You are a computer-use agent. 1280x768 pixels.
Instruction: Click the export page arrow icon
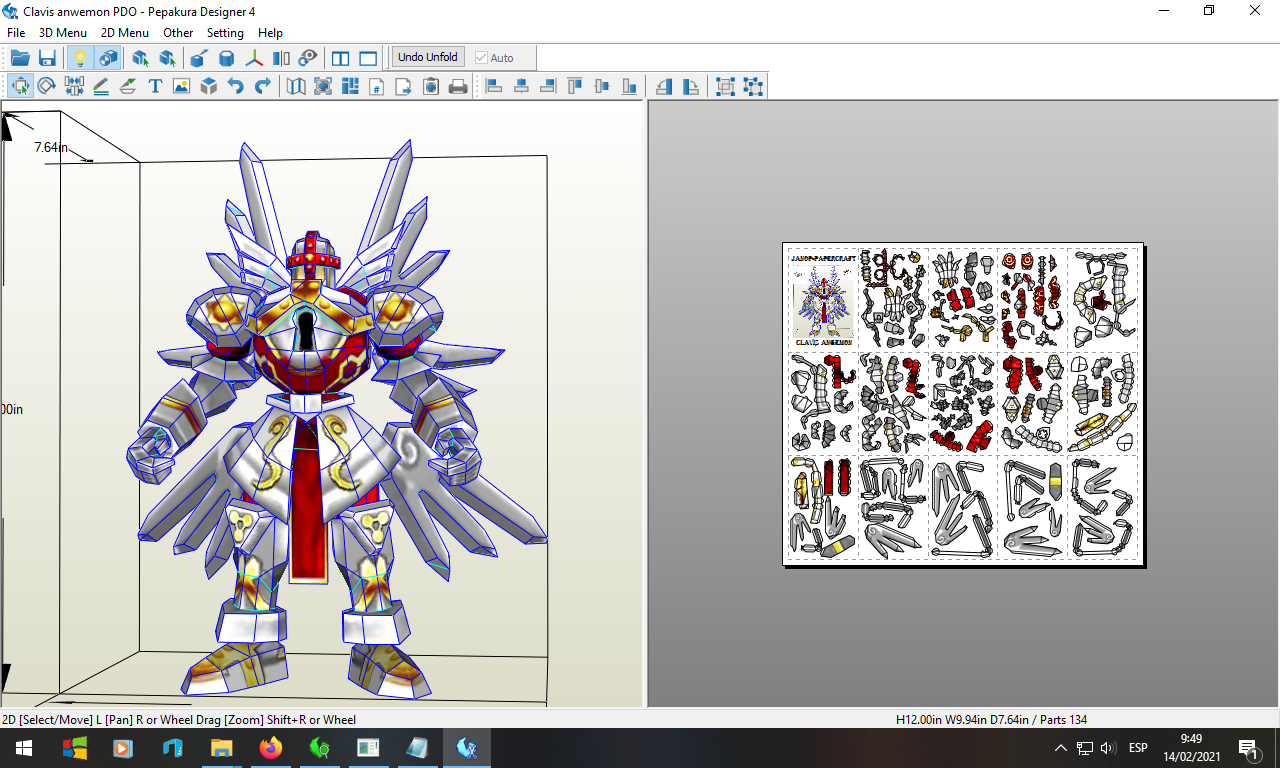coord(404,86)
